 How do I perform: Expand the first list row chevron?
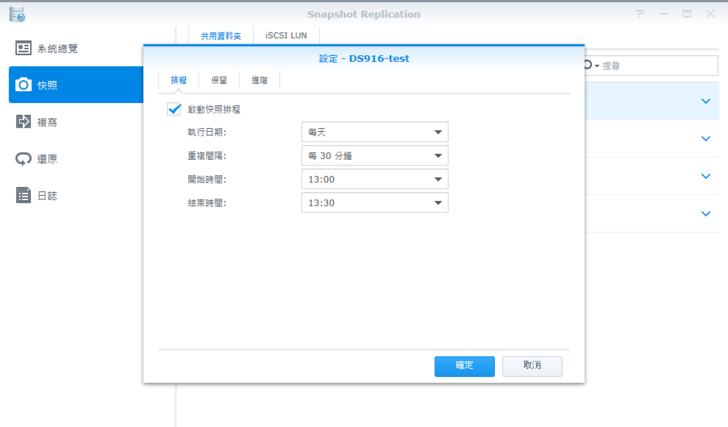point(706,101)
